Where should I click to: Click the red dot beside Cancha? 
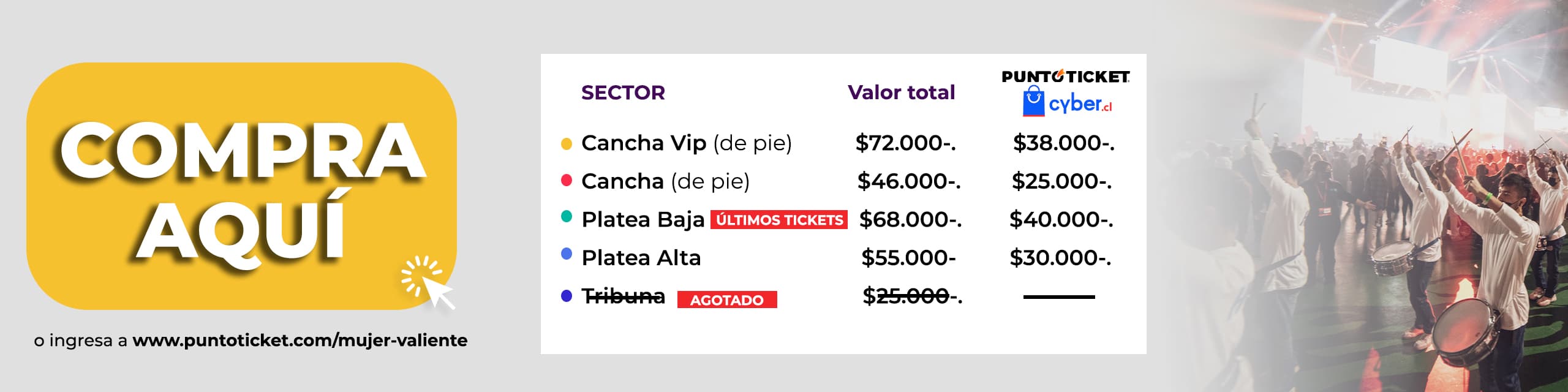pyautogui.click(x=567, y=180)
